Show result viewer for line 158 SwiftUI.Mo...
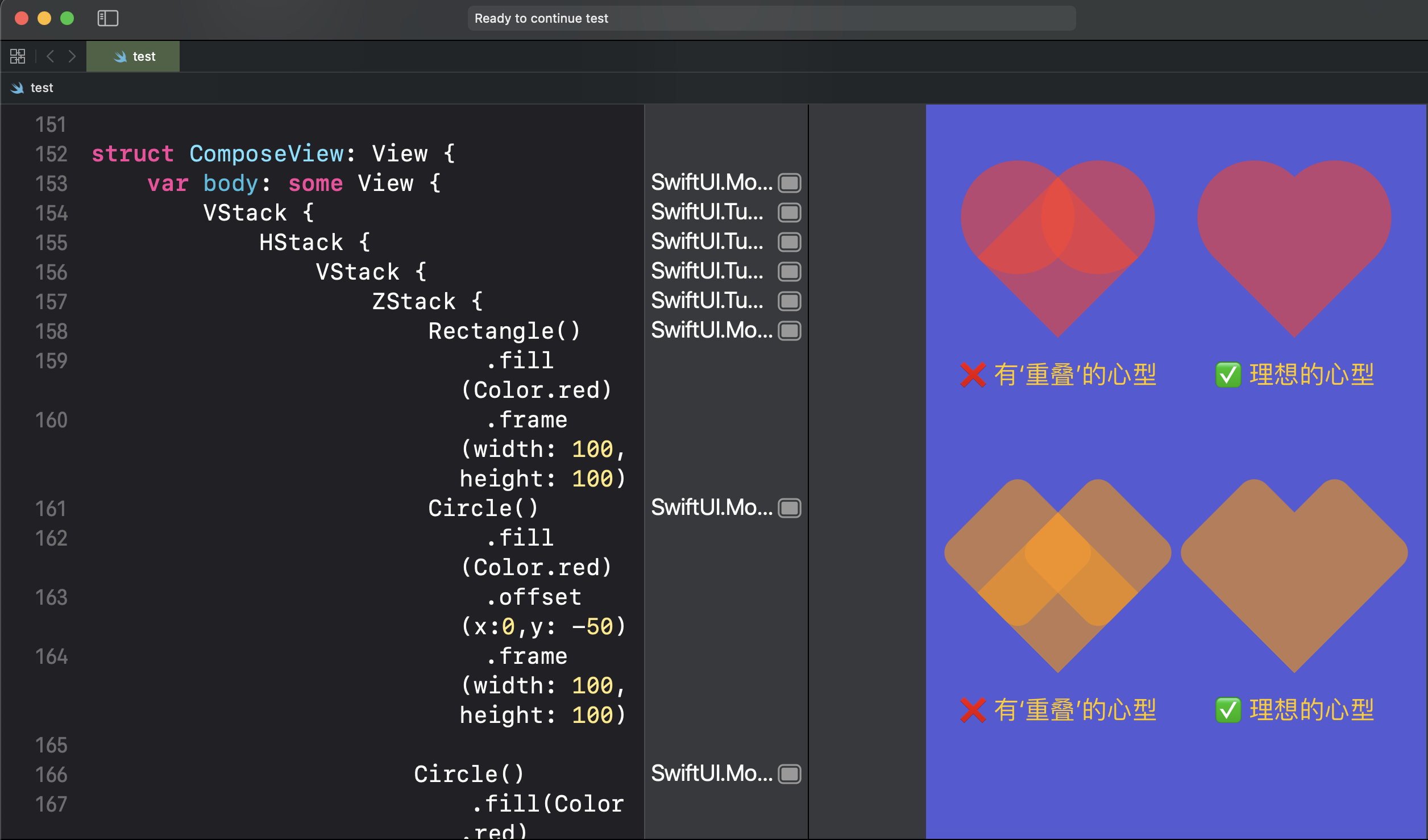 [790, 331]
